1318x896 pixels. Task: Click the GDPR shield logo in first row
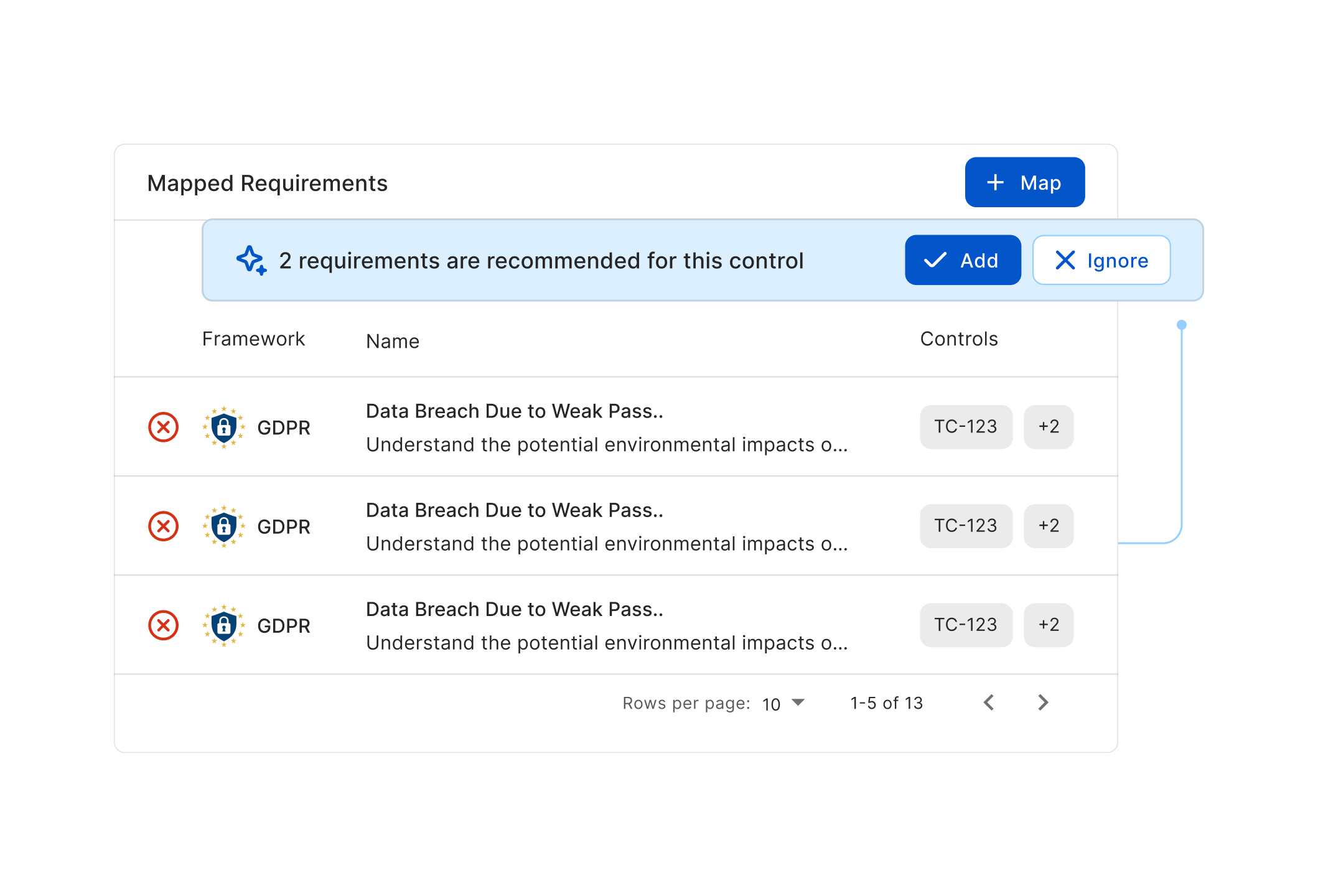click(224, 427)
